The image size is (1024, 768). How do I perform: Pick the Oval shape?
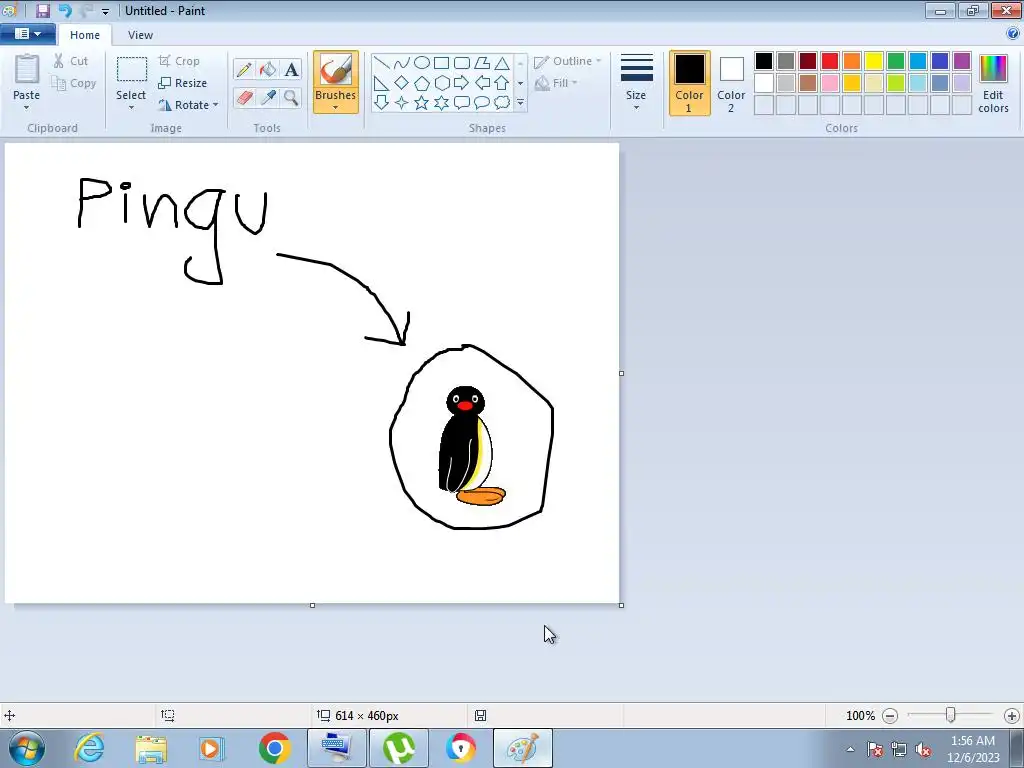click(x=422, y=63)
